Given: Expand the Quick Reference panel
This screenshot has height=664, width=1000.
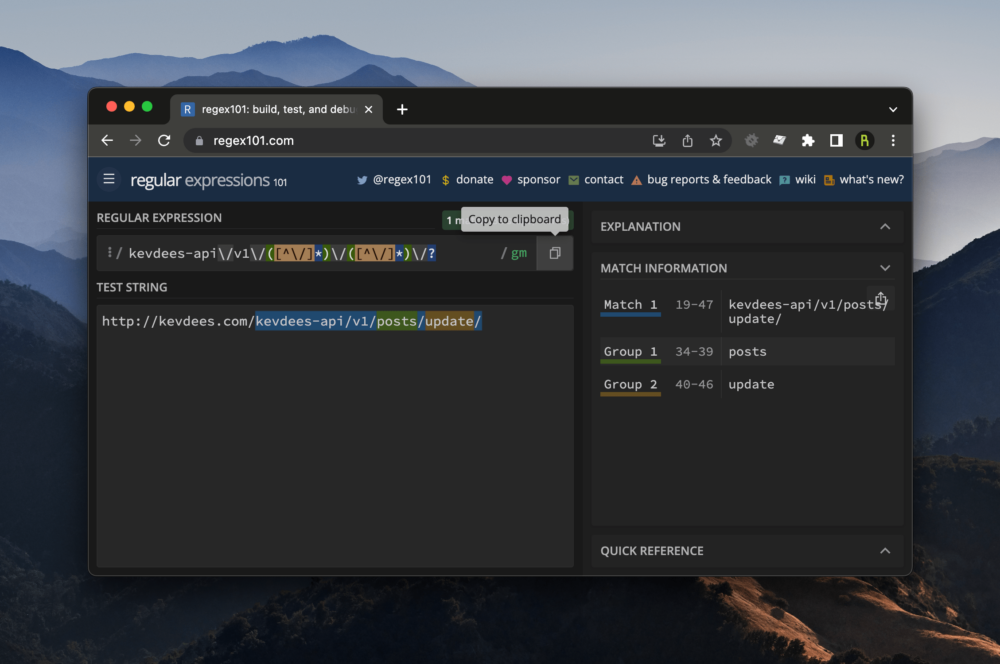Looking at the screenshot, I should [884, 551].
